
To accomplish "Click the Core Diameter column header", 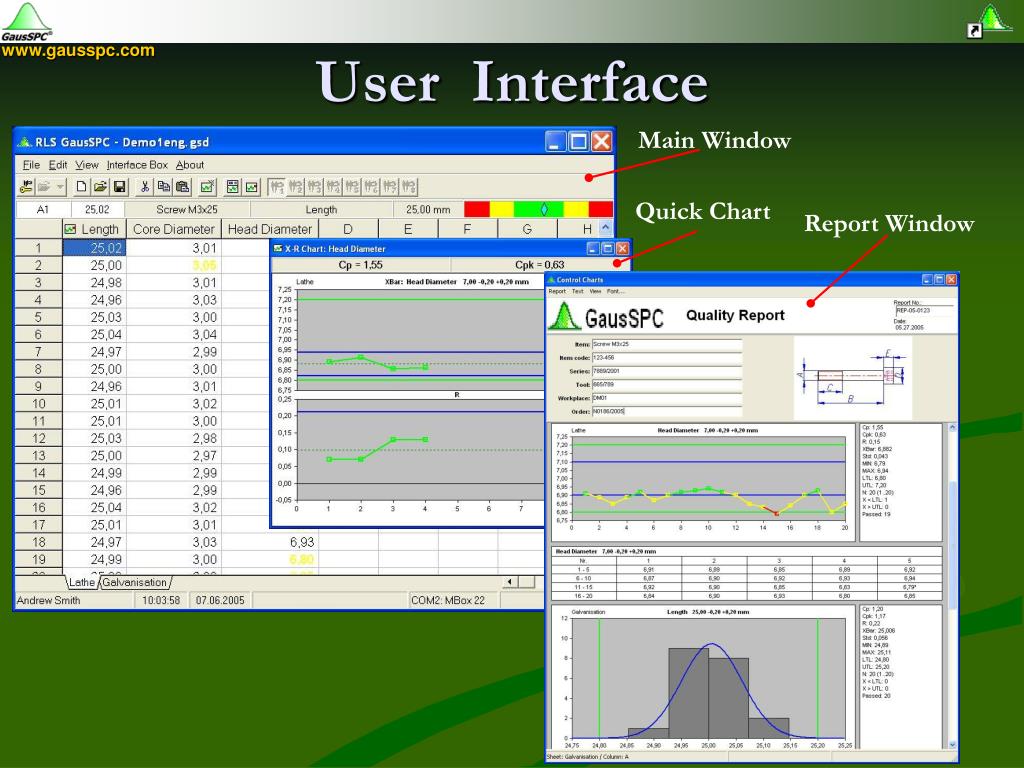I will (174, 229).
